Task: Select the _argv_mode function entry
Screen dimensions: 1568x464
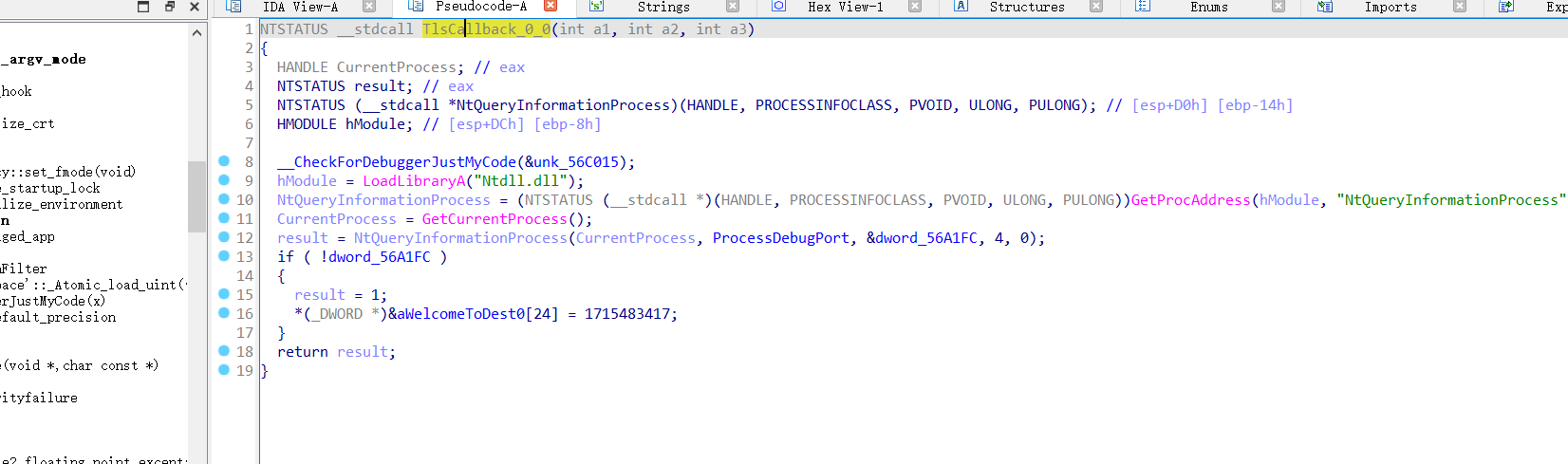Action: click(x=43, y=59)
